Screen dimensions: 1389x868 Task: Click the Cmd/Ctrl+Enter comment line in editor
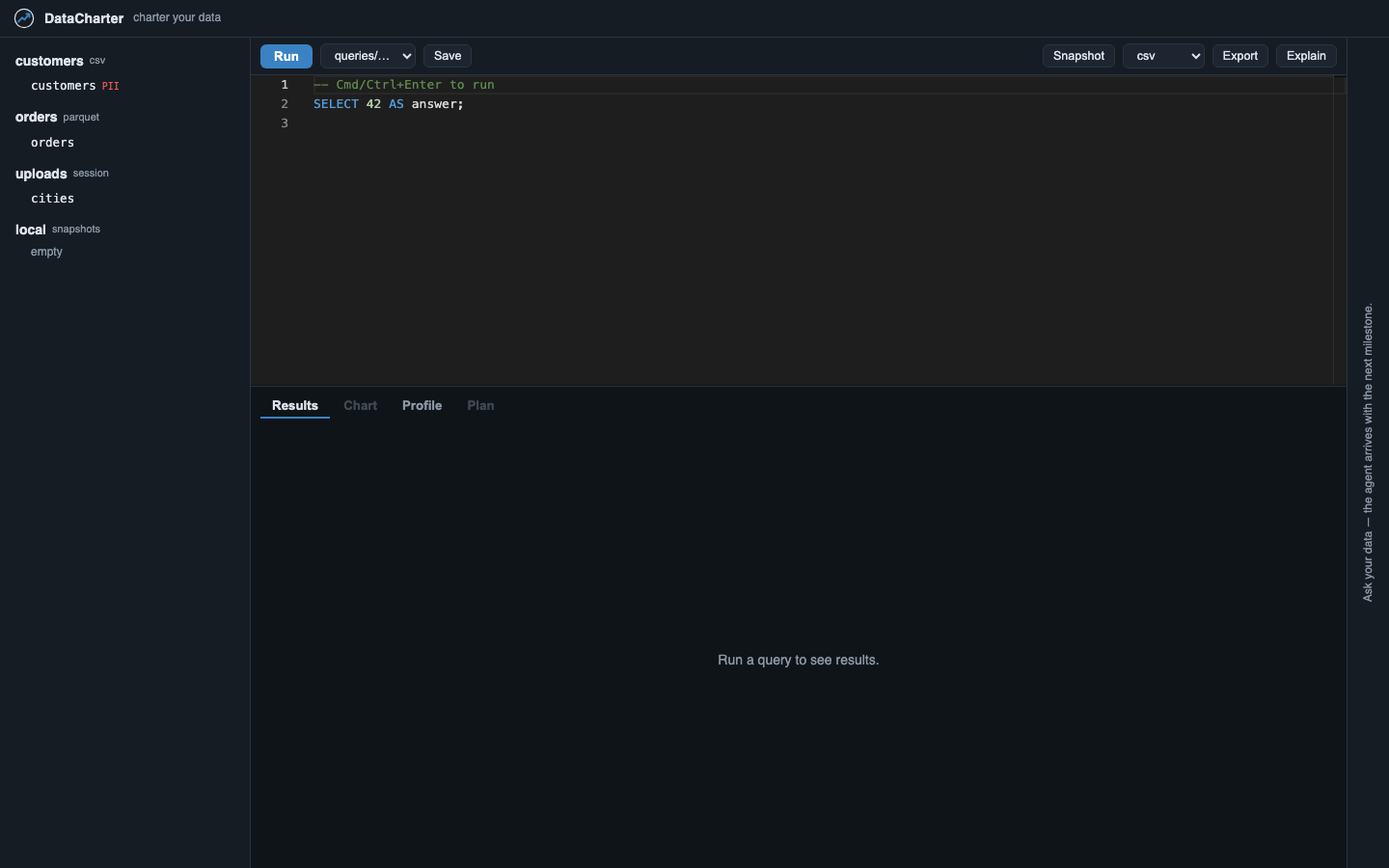[404, 85]
